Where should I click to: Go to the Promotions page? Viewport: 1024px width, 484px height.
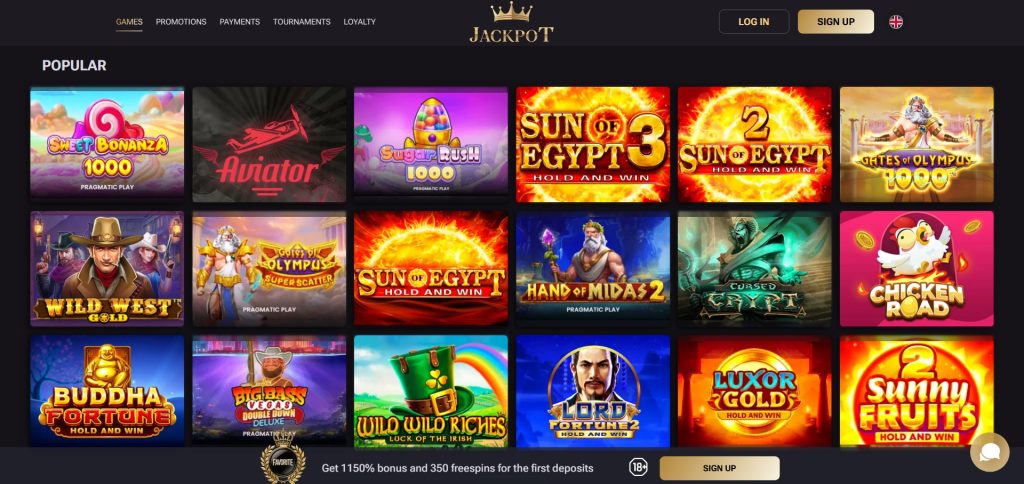[x=181, y=22]
